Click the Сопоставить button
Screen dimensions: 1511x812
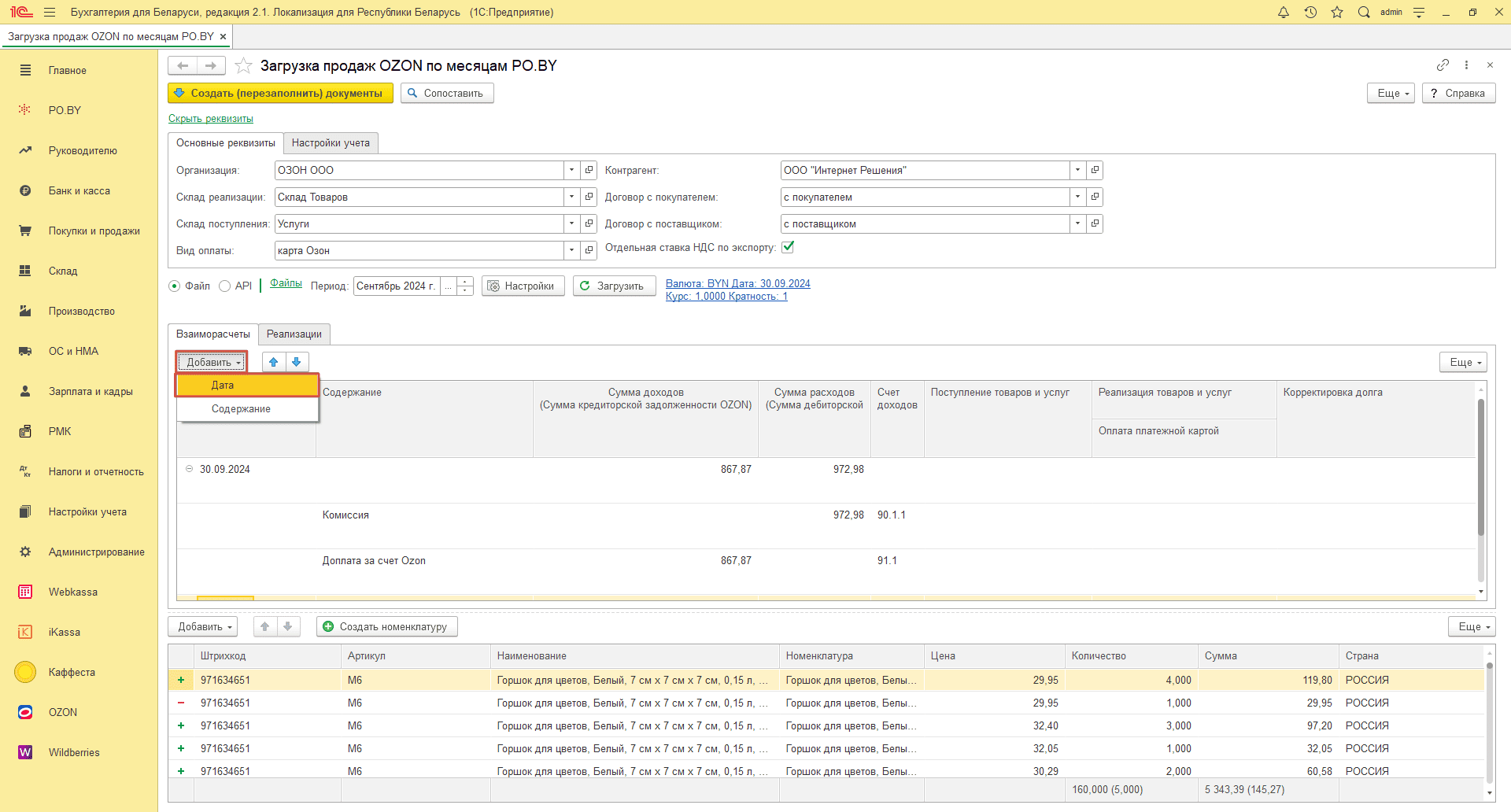pyautogui.click(x=447, y=93)
